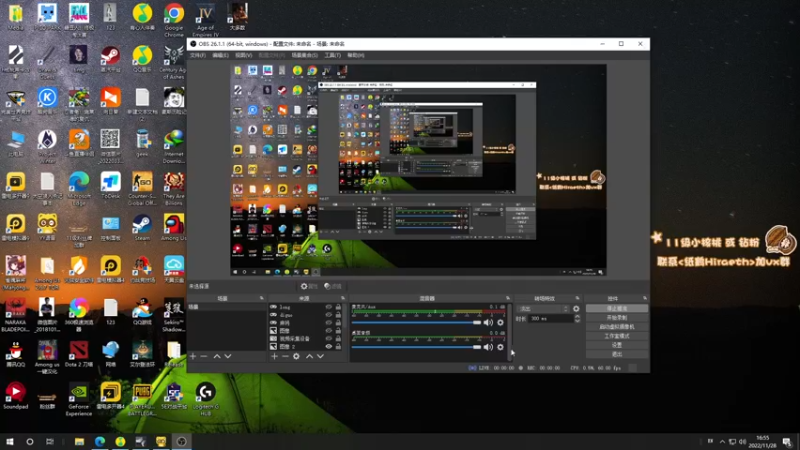
Task: Click the 设置 button in controls
Action: pyautogui.click(x=617, y=345)
